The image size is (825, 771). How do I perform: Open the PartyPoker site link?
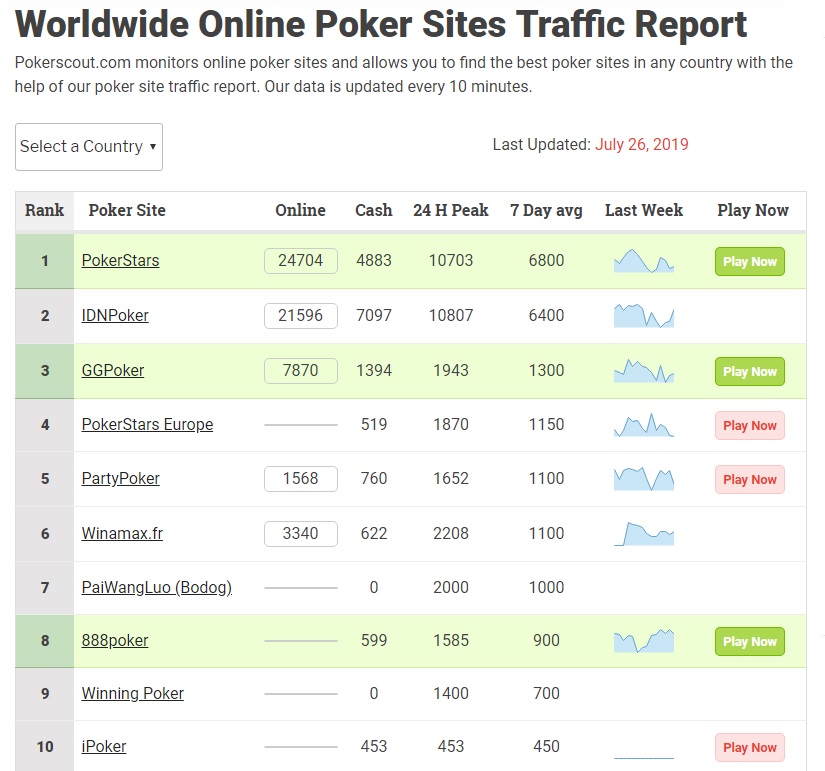click(120, 478)
